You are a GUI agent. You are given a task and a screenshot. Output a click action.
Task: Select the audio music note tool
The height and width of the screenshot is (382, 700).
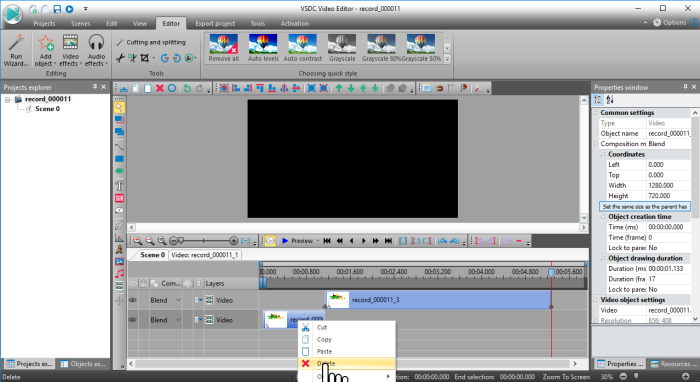[x=119, y=274]
